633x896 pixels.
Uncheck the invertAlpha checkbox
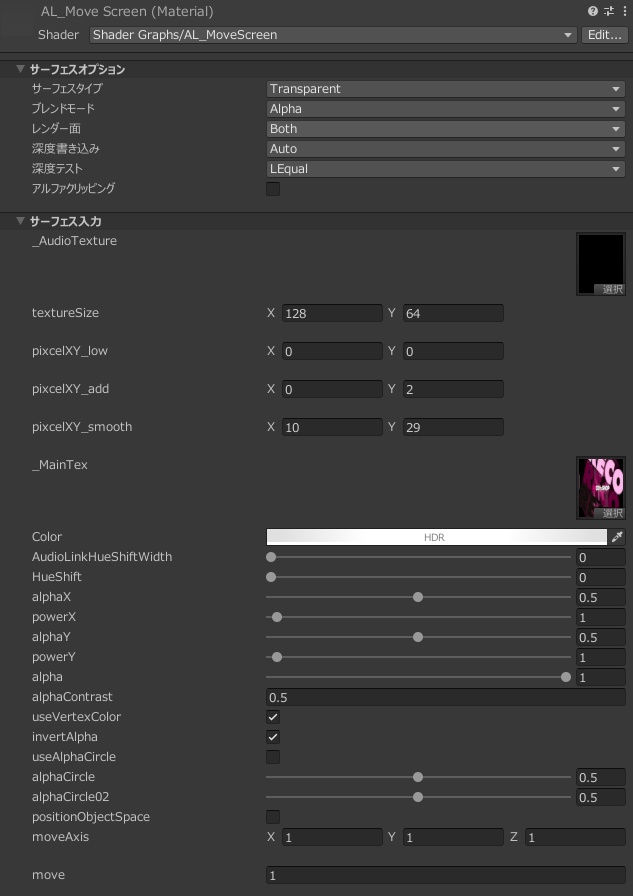click(273, 737)
